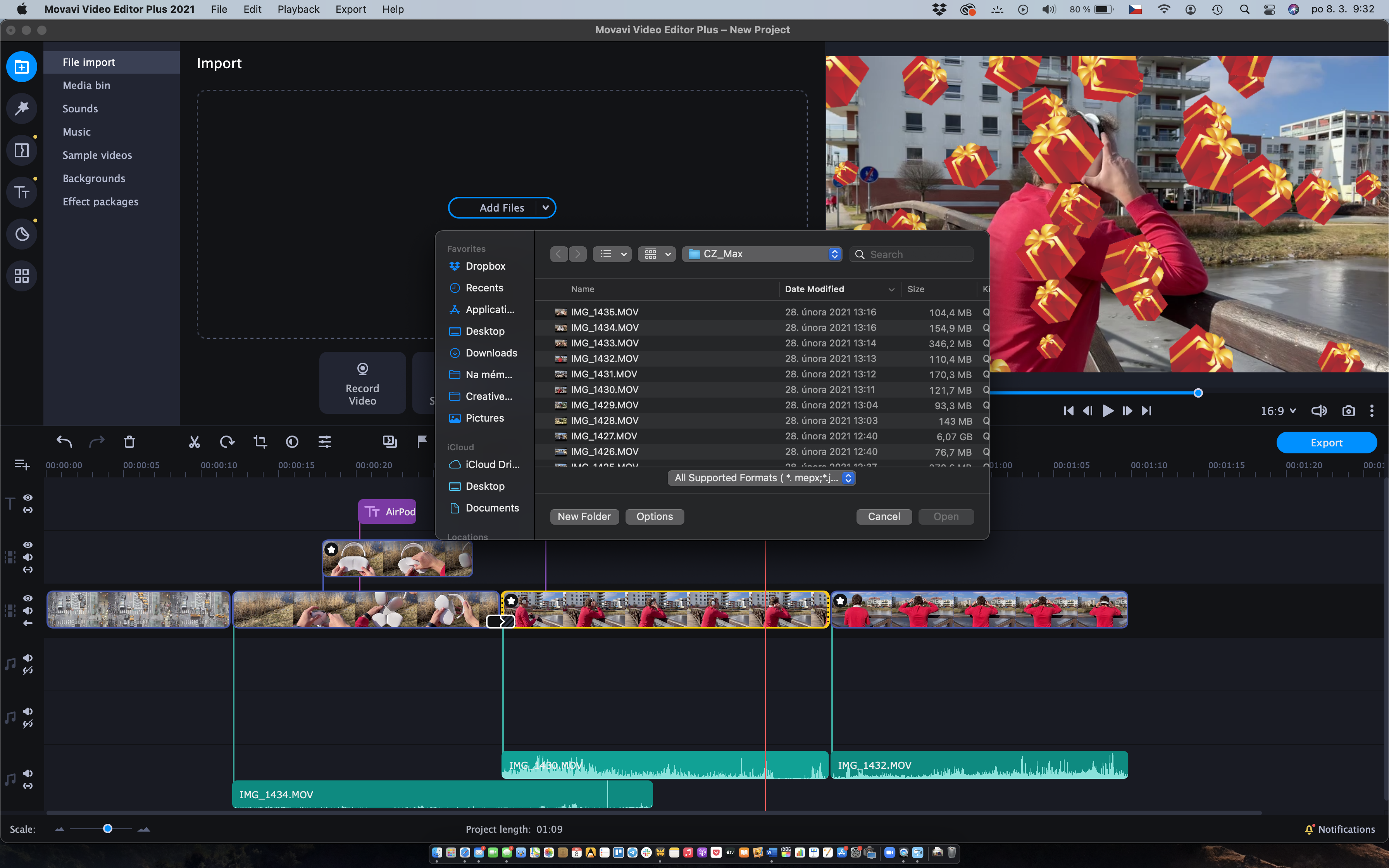Open the 16:9 aspect ratio dropdown
This screenshot has height=868, width=1389.
click(x=1278, y=411)
